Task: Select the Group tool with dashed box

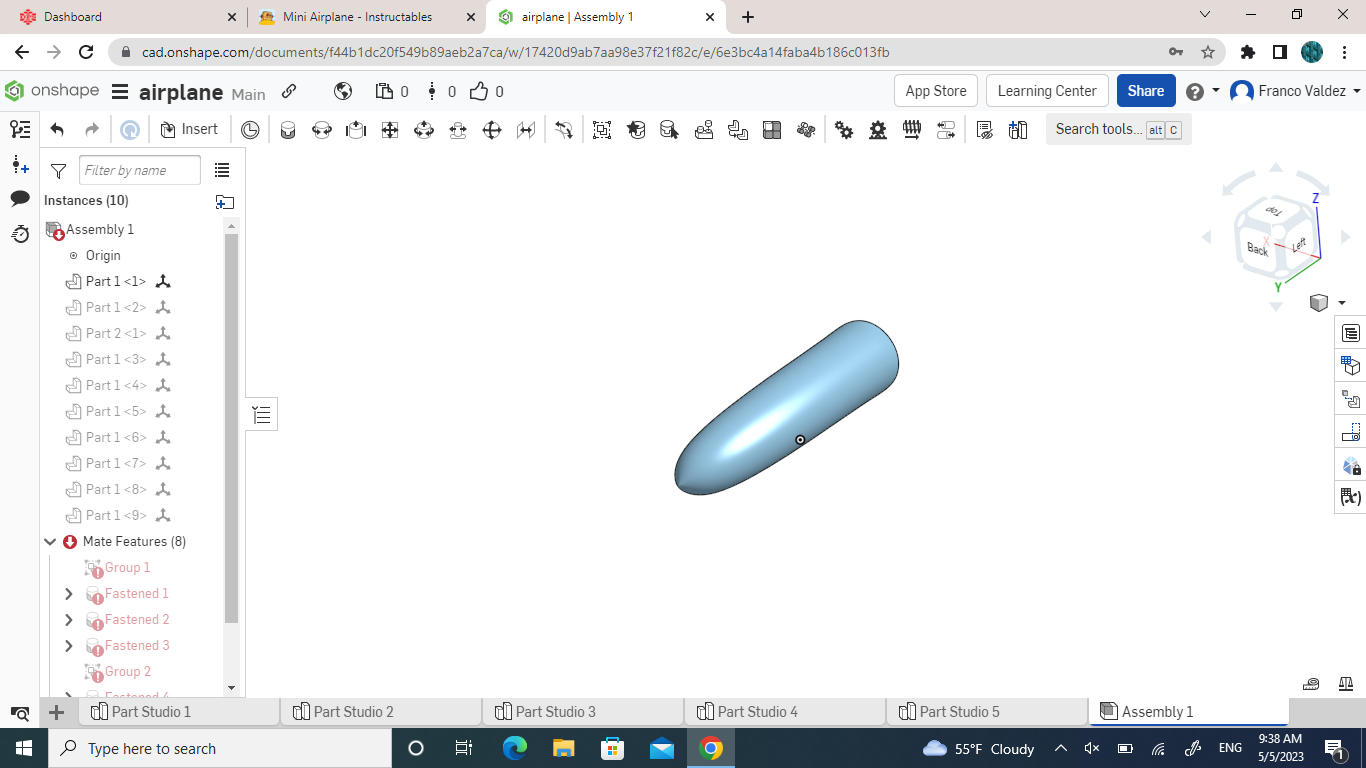Action: coord(602,129)
